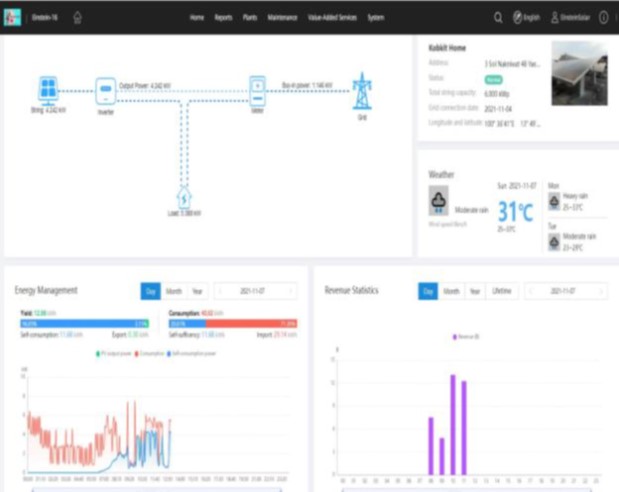Open the Maintenance menu
The image size is (619, 492).
click(x=285, y=17)
